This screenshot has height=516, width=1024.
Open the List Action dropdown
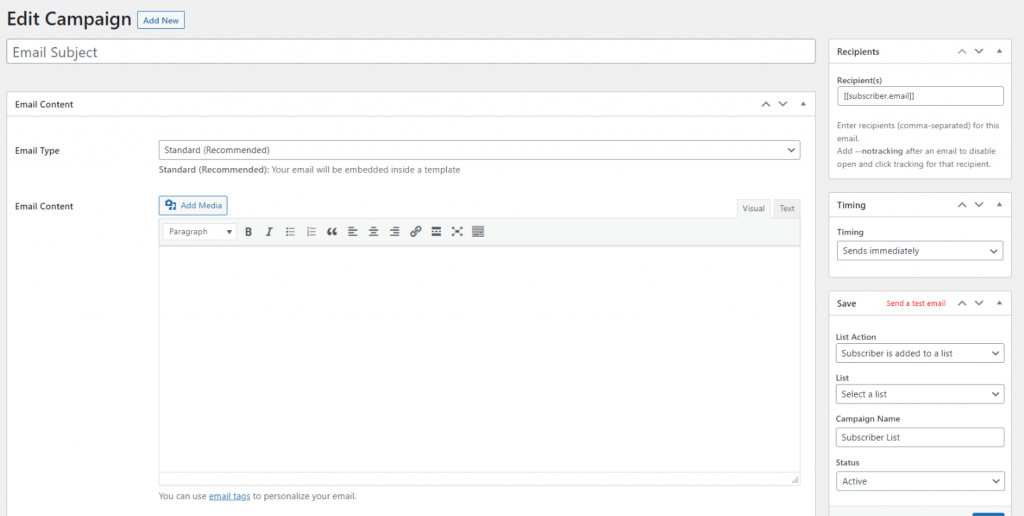(920, 353)
